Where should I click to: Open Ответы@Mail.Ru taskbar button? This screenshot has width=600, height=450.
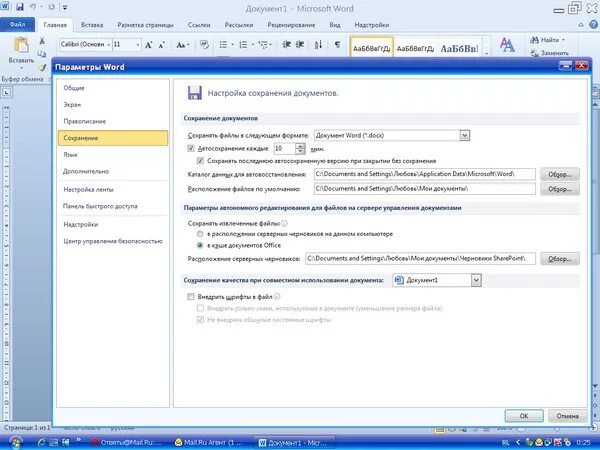pyautogui.click(x=128, y=443)
